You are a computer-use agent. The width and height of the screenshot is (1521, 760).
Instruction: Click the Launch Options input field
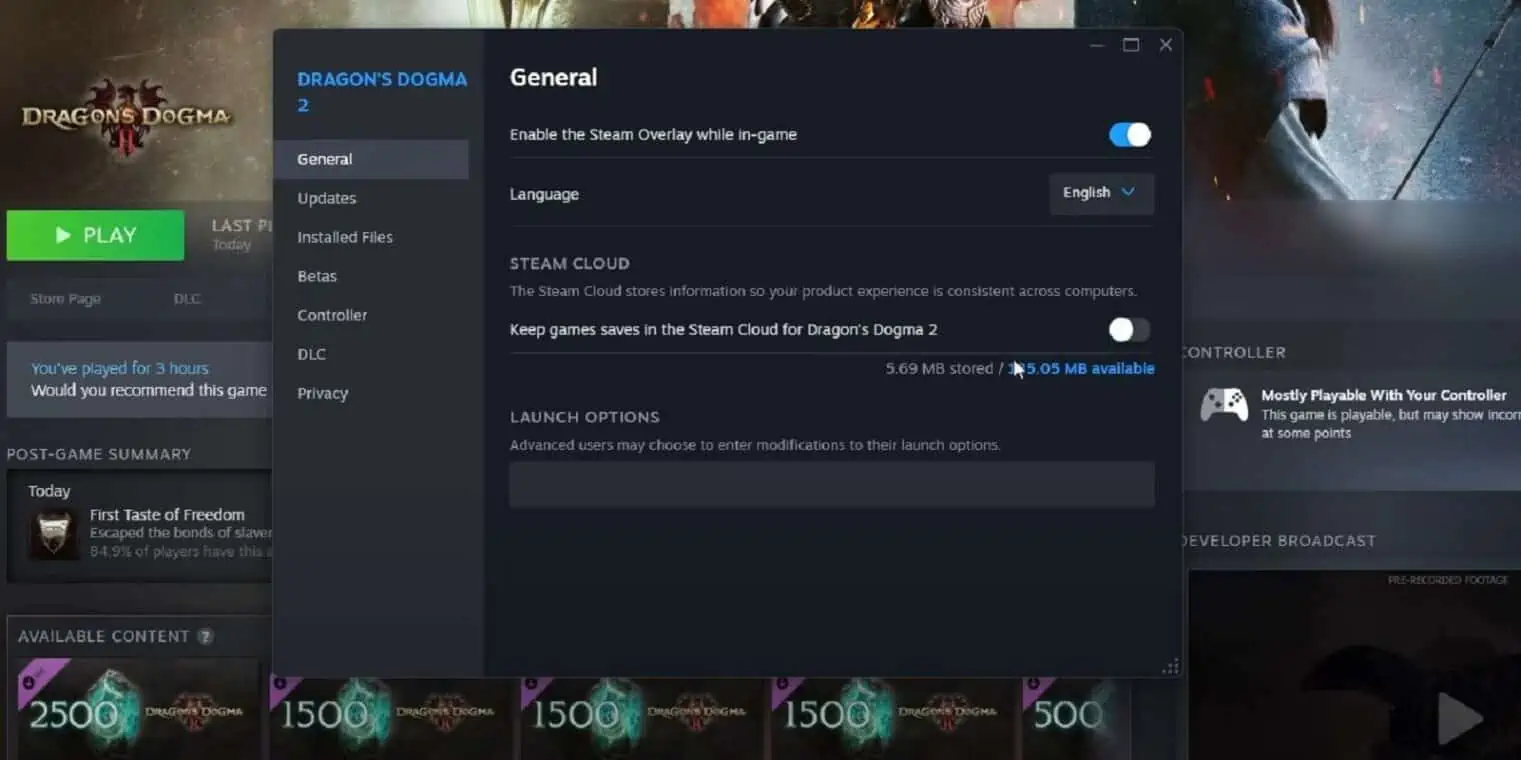point(832,484)
